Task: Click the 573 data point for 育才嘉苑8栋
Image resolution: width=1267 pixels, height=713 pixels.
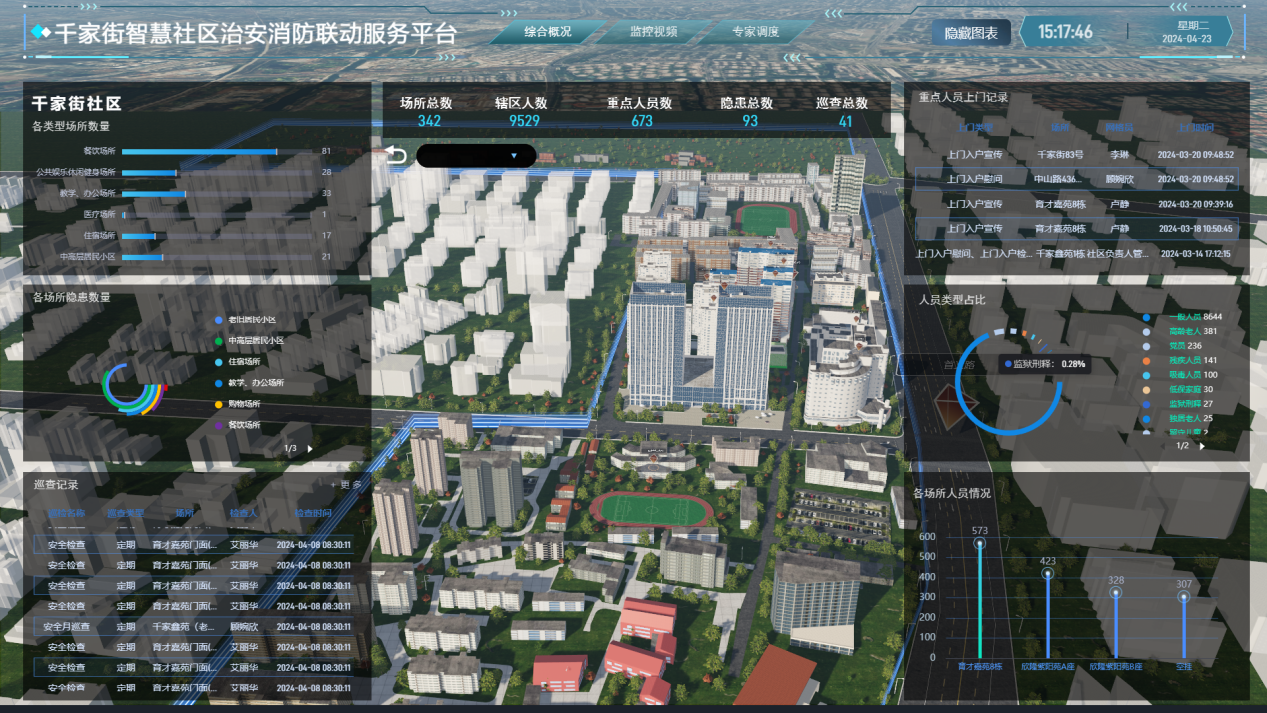Action: pyautogui.click(x=979, y=544)
